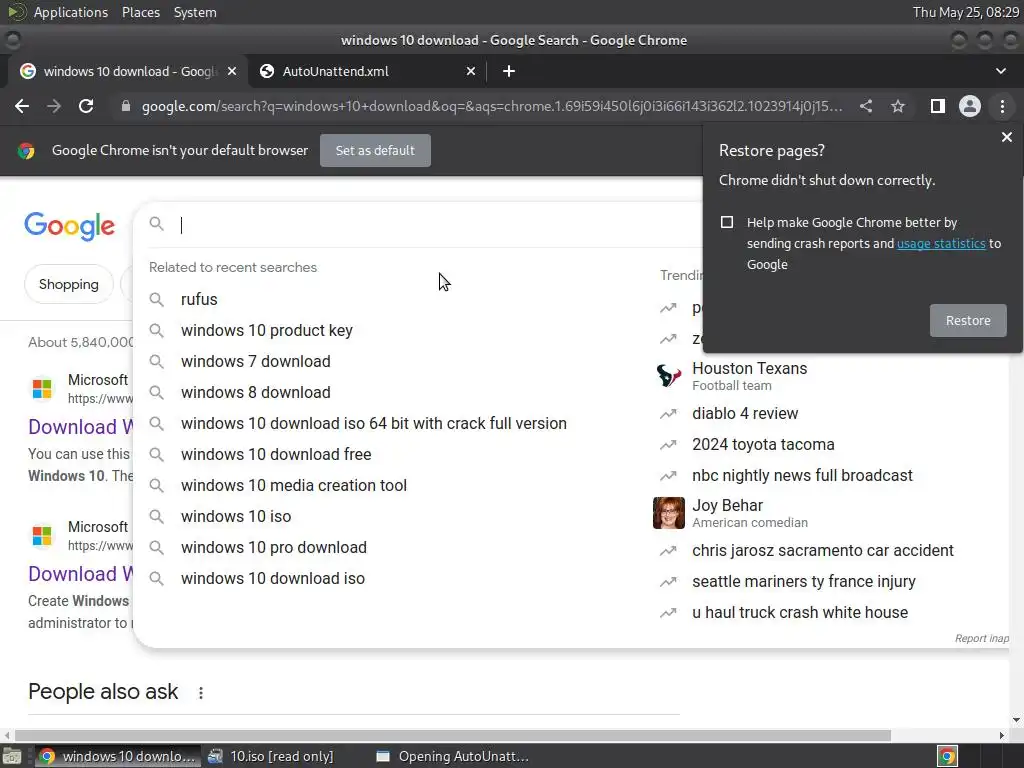1024x768 pixels.
Task: Open the Chrome three-dot menu
Action: [1002, 106]
